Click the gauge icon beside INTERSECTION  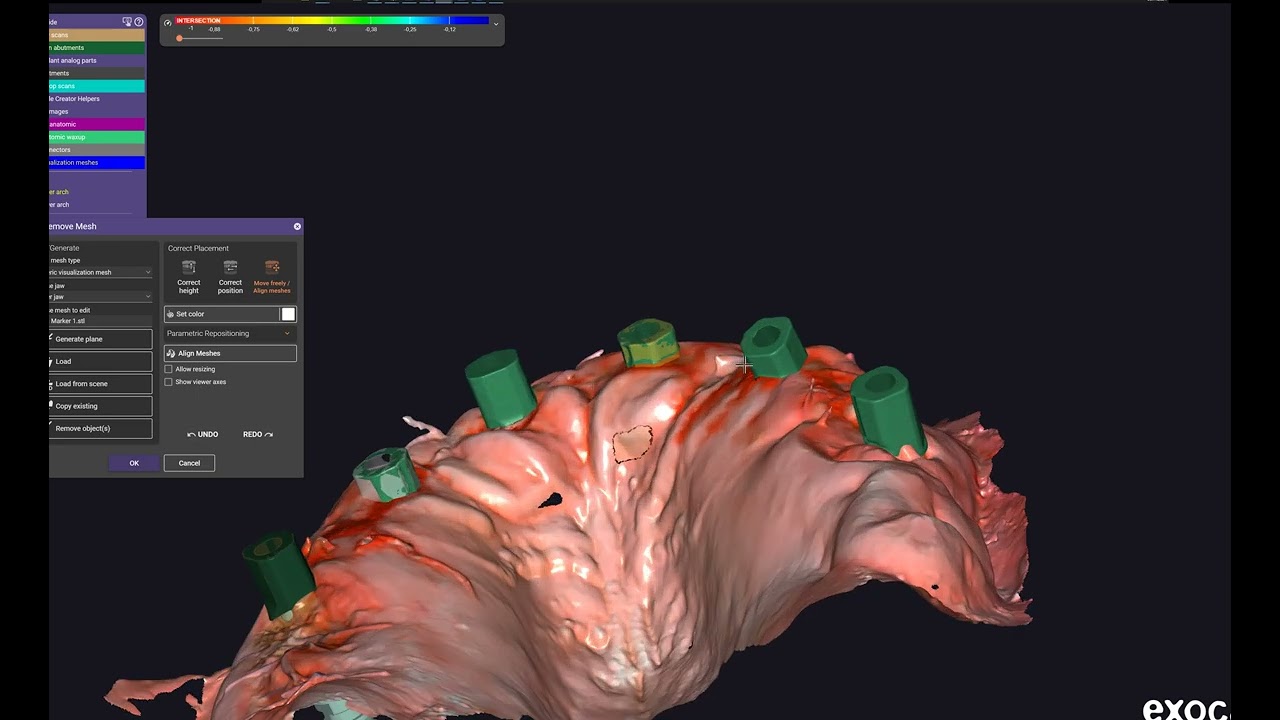click(168, 22)
